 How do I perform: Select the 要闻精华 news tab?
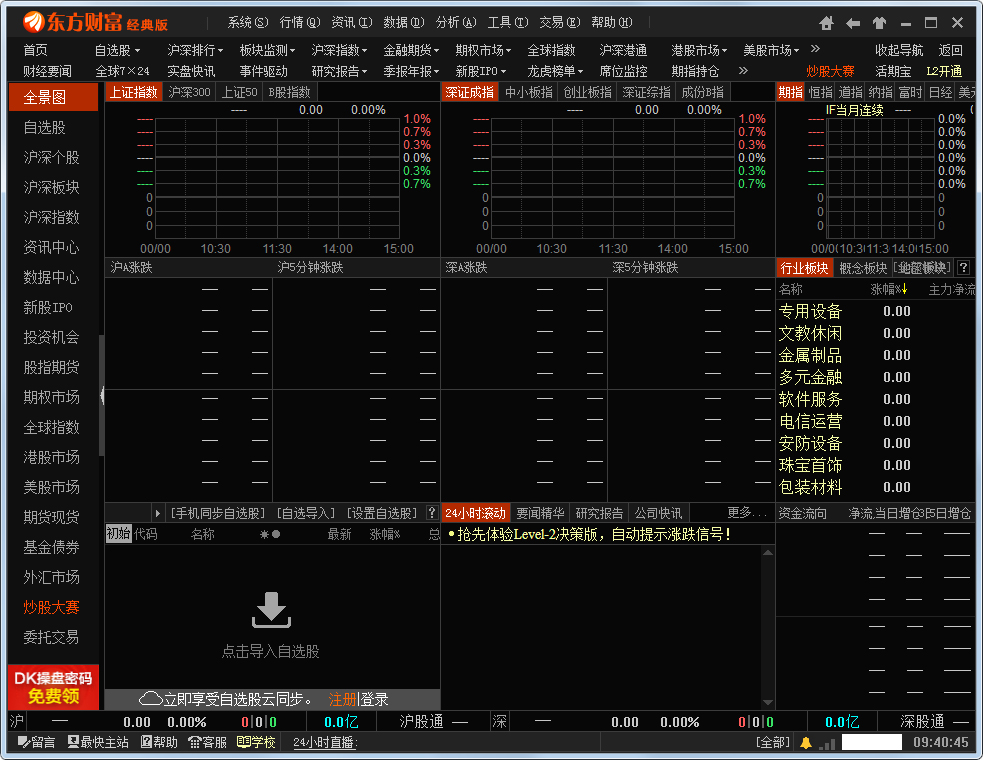pyautogui.click(x=540, y=513)
